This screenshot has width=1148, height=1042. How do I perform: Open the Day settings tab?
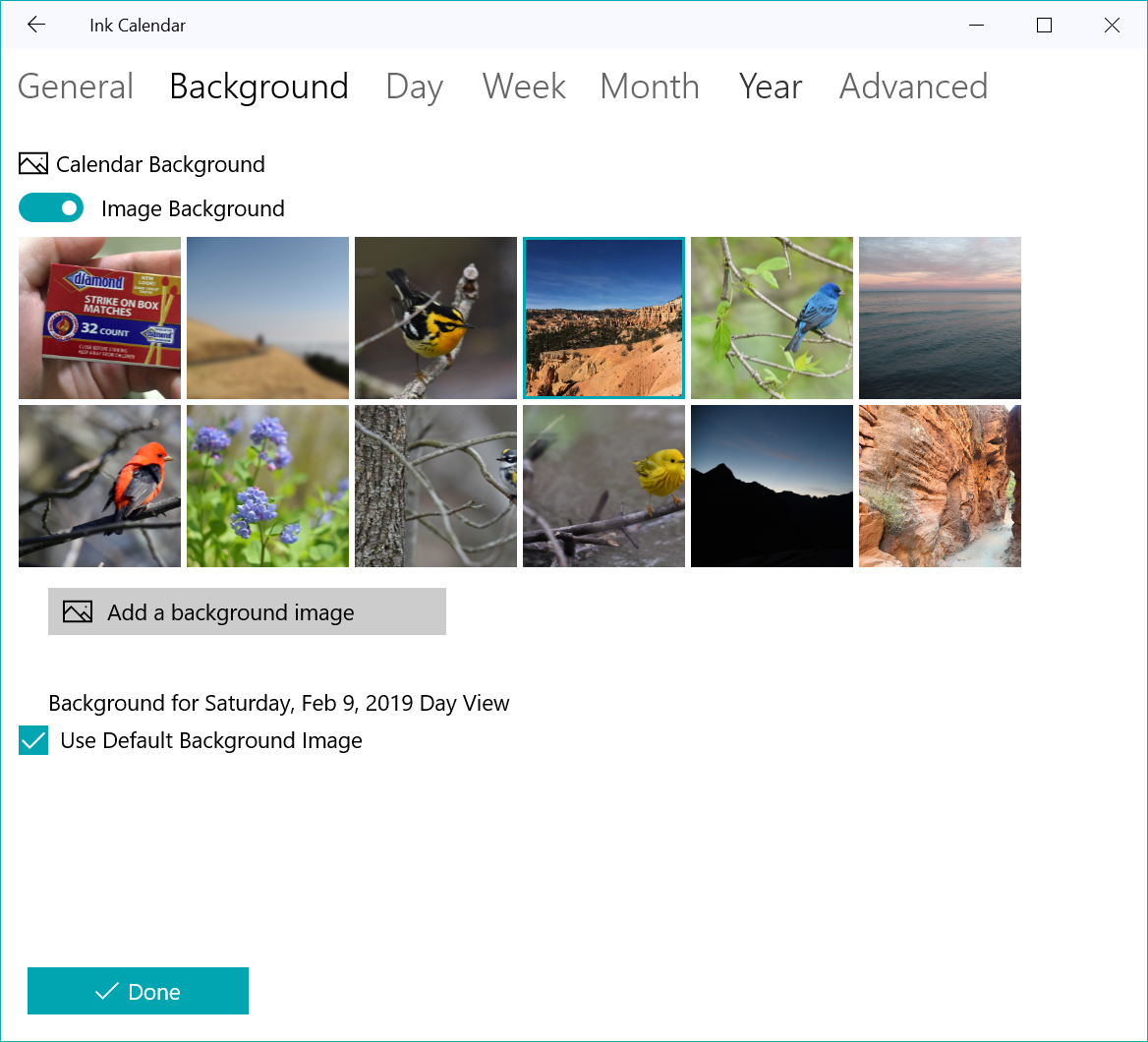[x=414, y=87]
